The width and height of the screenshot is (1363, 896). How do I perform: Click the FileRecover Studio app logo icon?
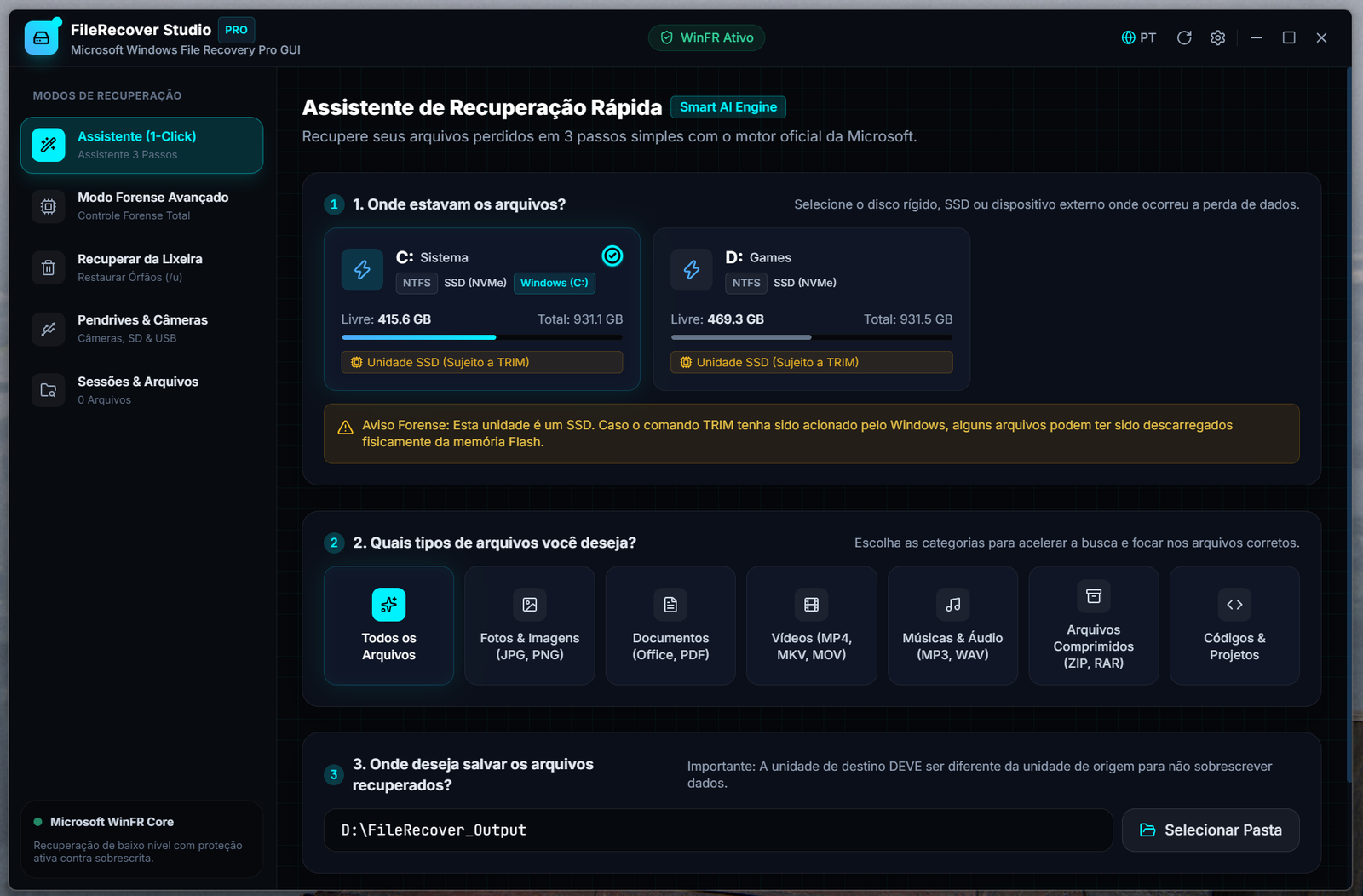pos(42,37)
